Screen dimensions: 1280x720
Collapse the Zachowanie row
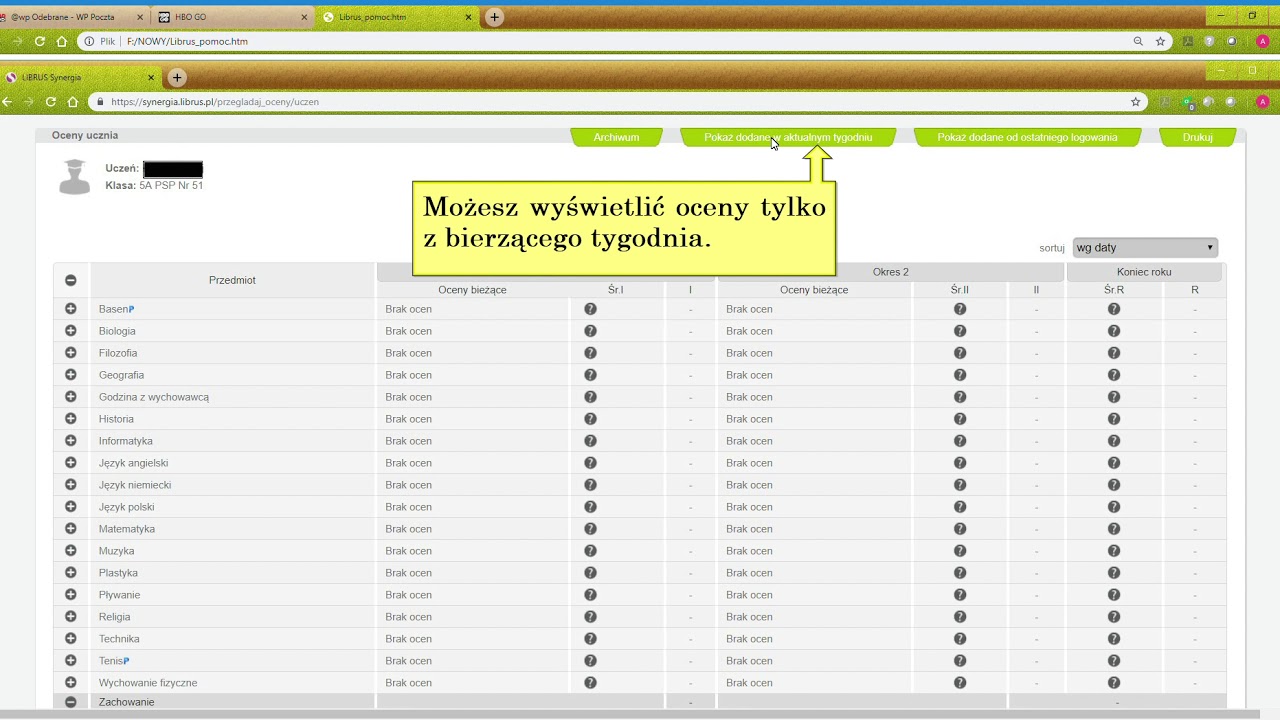[x=71, y=702]
